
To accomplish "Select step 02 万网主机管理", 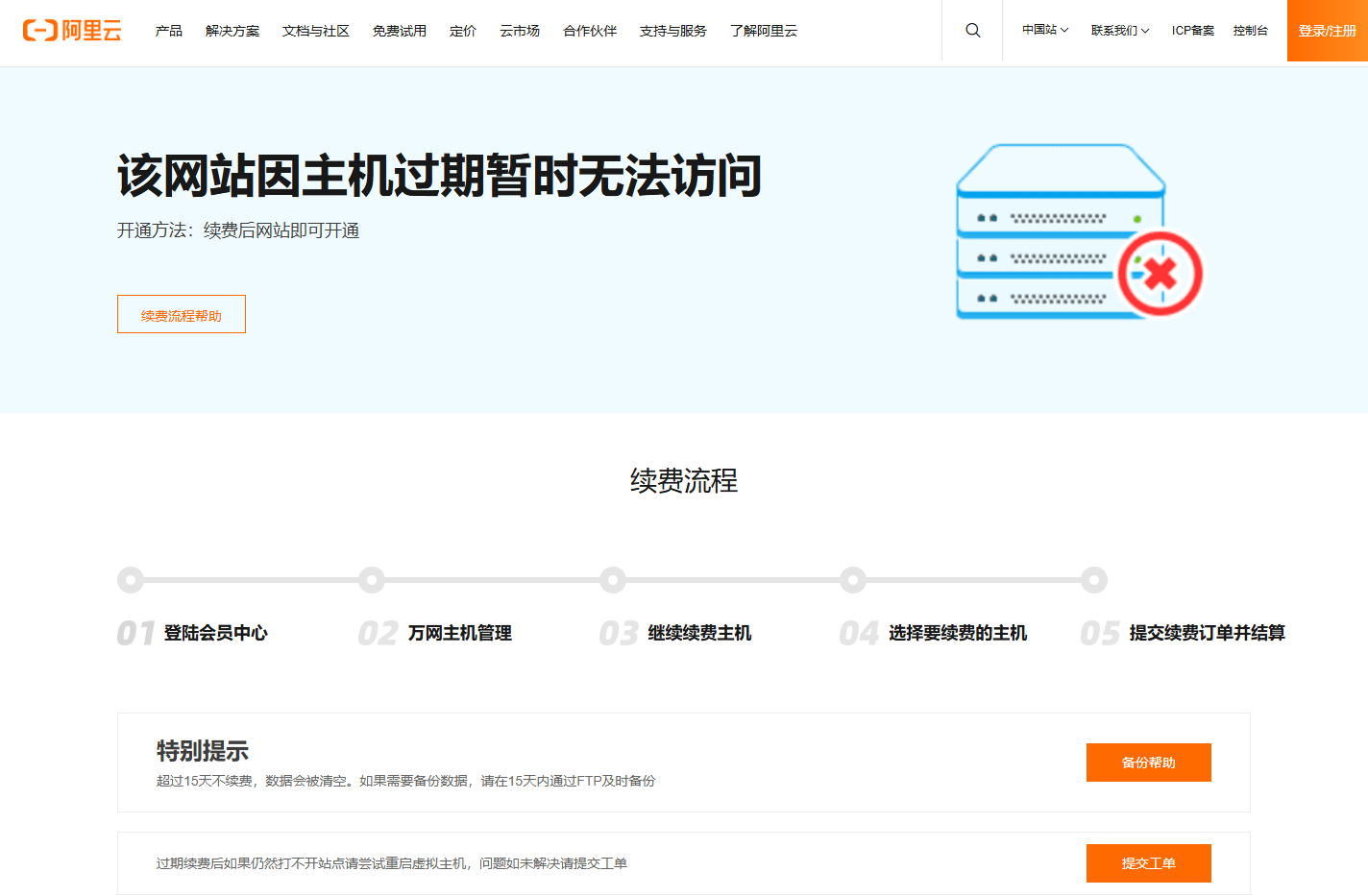I will click(x=435, y=633).
